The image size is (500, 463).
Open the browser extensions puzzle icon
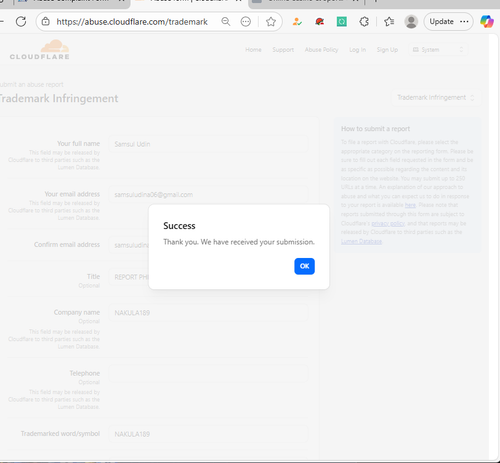[x=364, y=22]
